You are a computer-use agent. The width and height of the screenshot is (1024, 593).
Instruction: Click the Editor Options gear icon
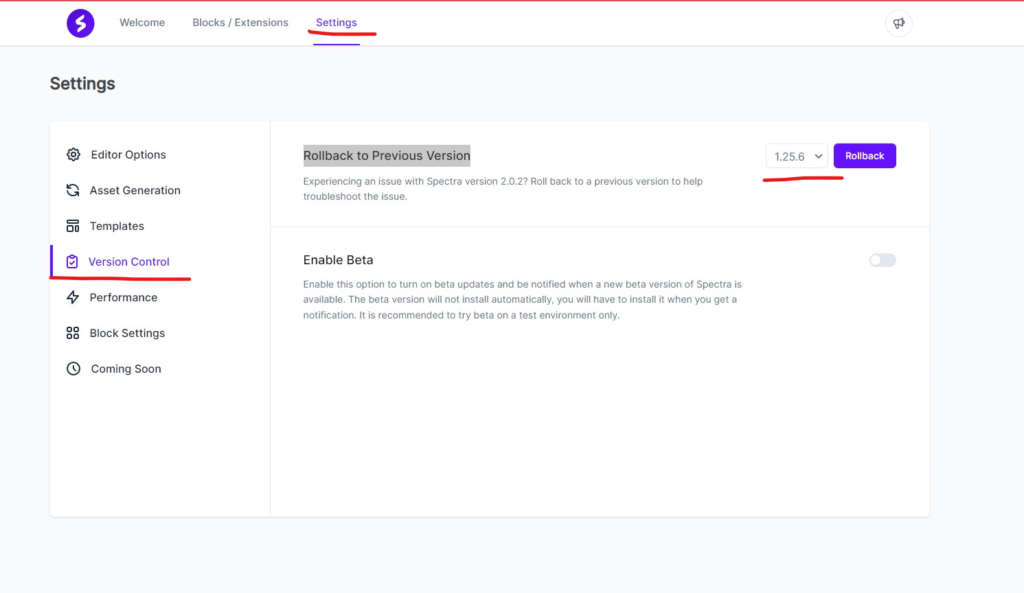tap(73, 155)
